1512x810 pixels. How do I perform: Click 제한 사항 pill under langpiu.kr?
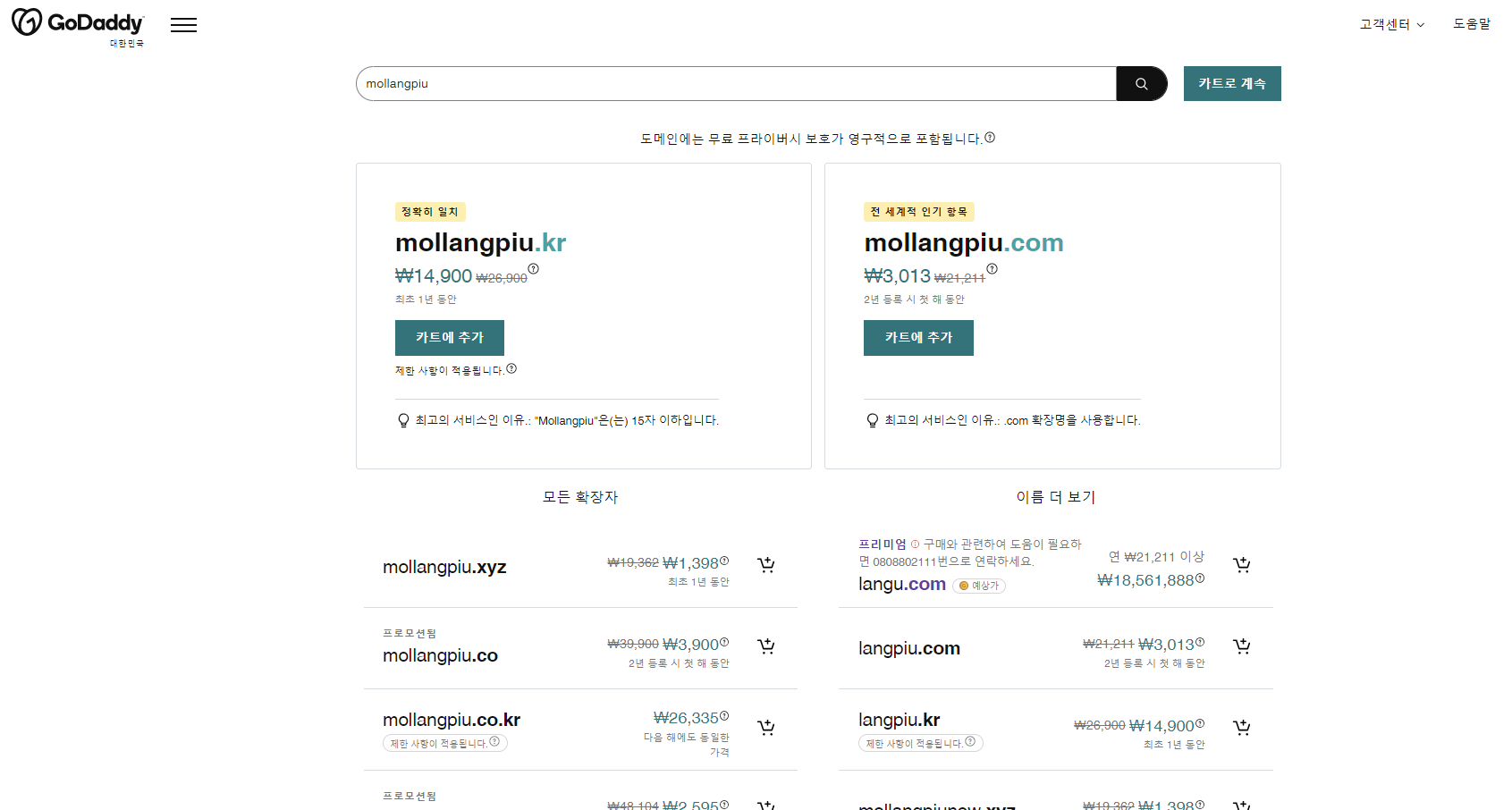(921, 743)
